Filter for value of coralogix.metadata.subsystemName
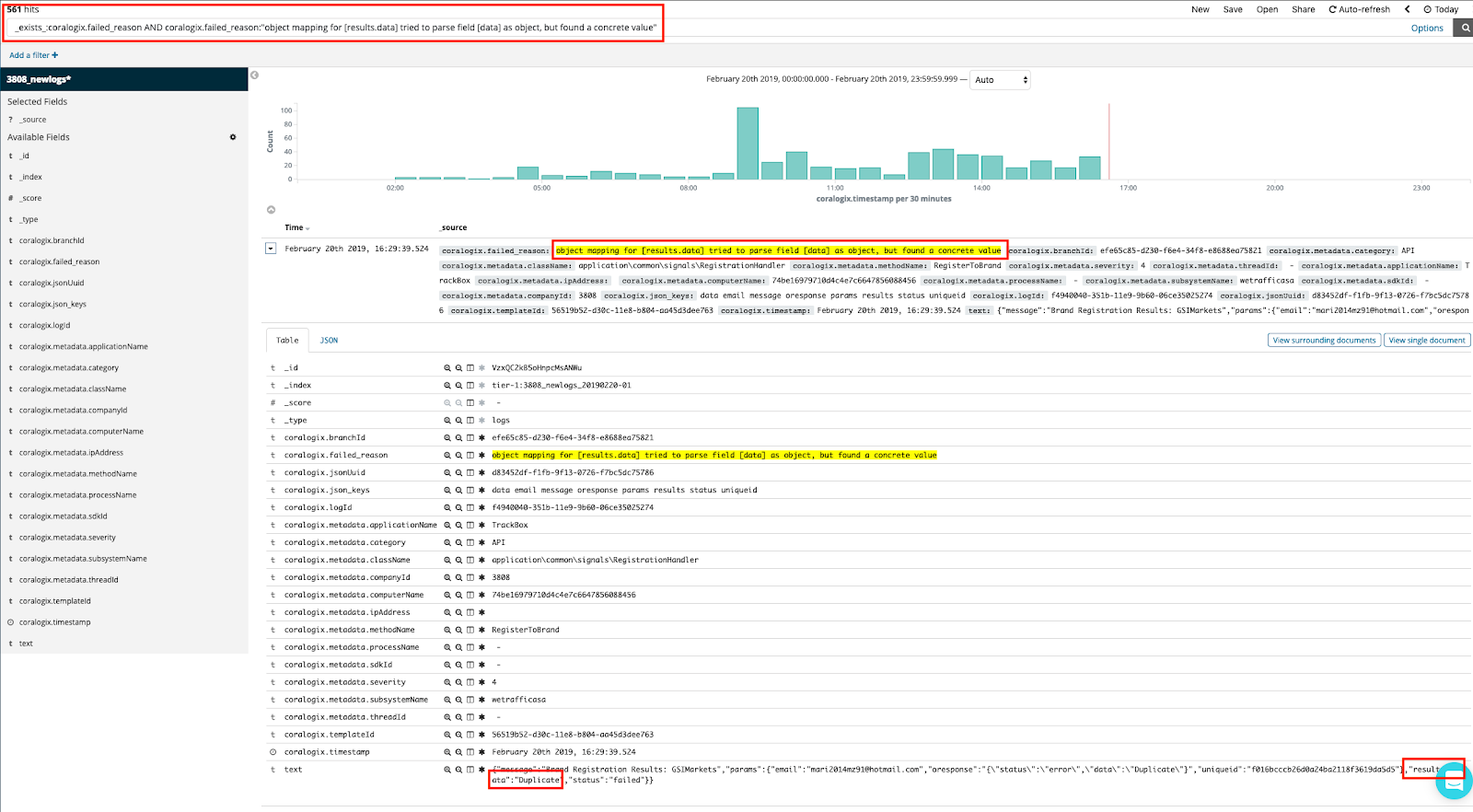 447,701
